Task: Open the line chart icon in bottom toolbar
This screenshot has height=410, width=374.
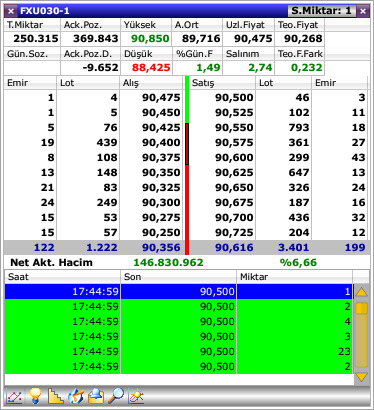Action: 15,397
